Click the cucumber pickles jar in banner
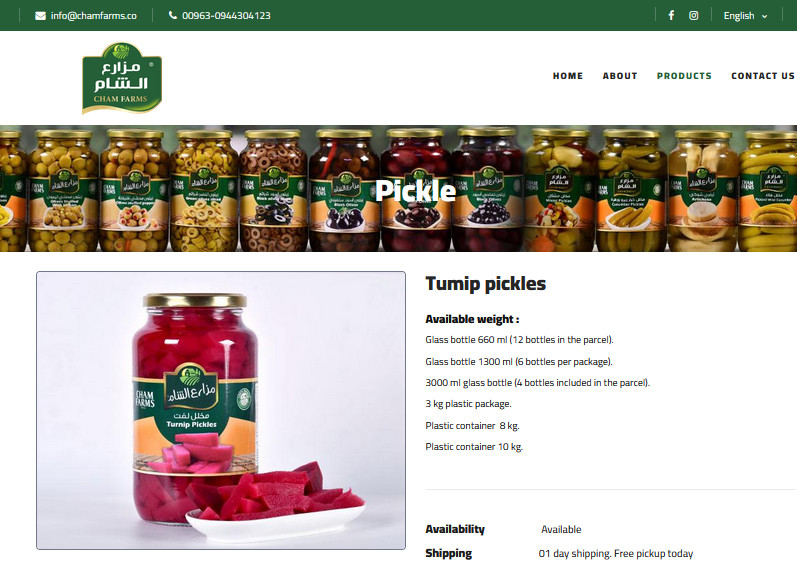The width and height of the screenshot is (797, 588). coord(631,191)
